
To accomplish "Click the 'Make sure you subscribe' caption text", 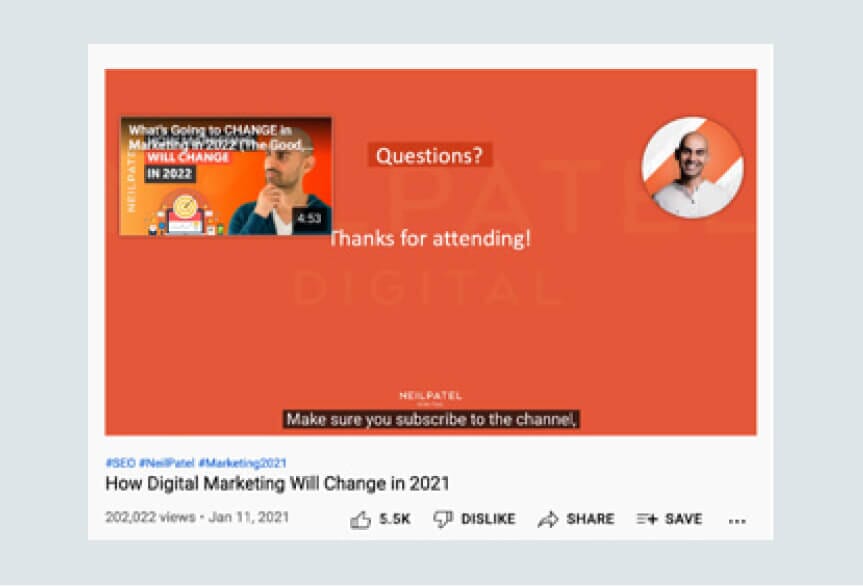I will (x=432, y=419).
